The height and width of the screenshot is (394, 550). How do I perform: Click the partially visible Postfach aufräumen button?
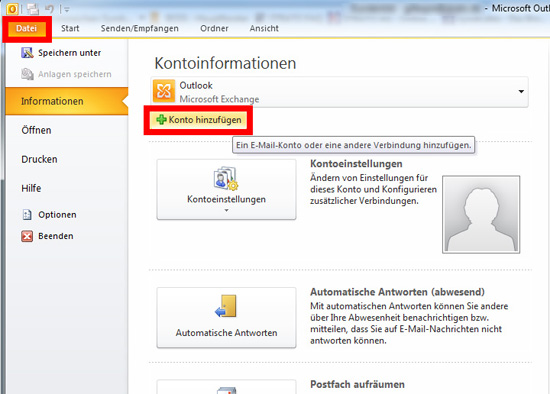click(x=226, y=387)
